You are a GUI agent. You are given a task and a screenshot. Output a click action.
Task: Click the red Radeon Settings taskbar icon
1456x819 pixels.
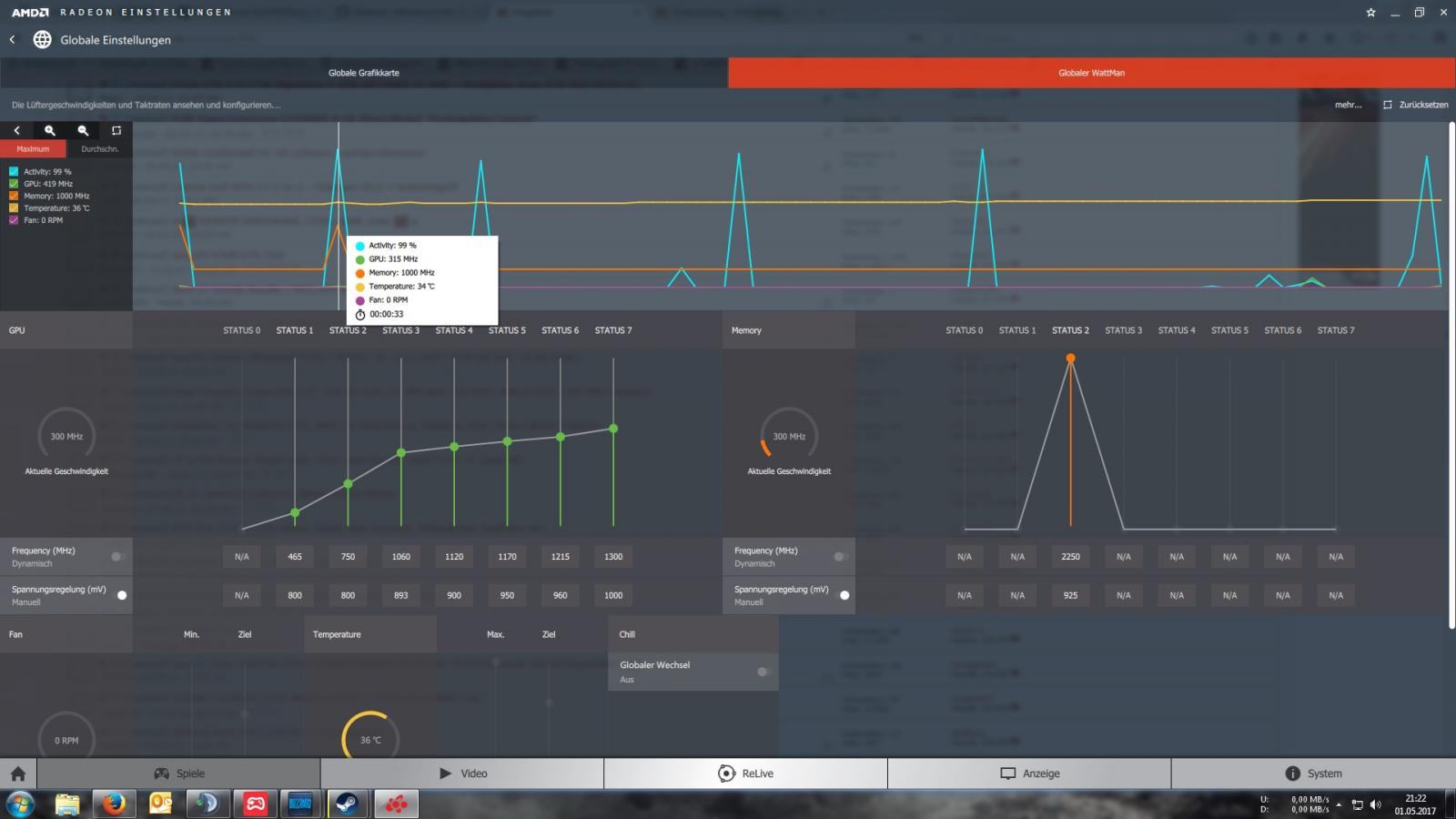395,804
